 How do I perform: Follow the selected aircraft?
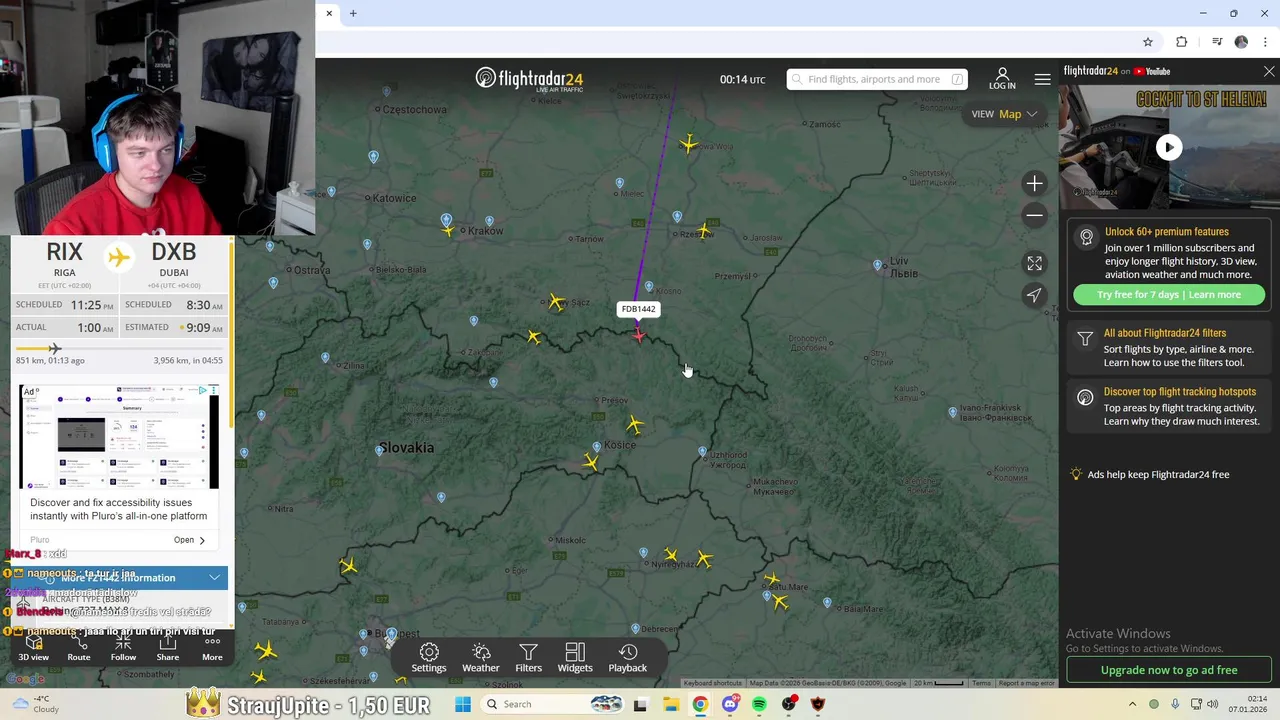(x=123, y=649)
